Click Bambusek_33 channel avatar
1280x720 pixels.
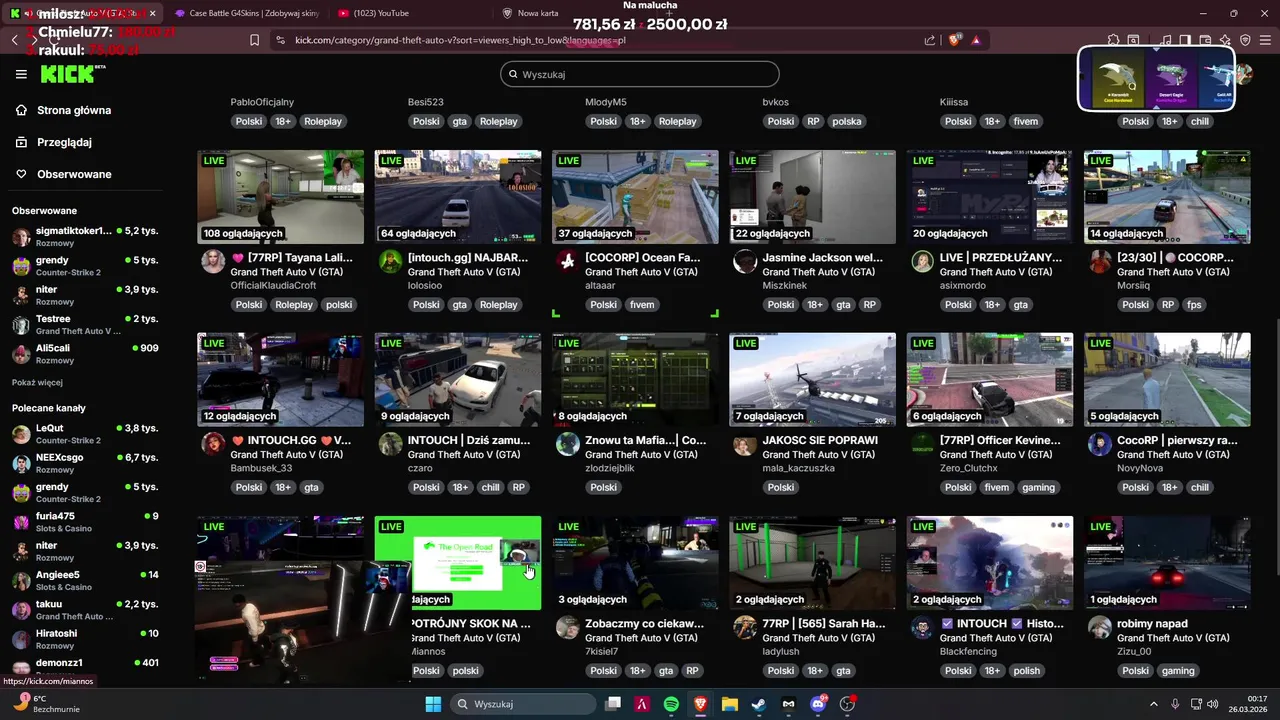click(213, 445)
